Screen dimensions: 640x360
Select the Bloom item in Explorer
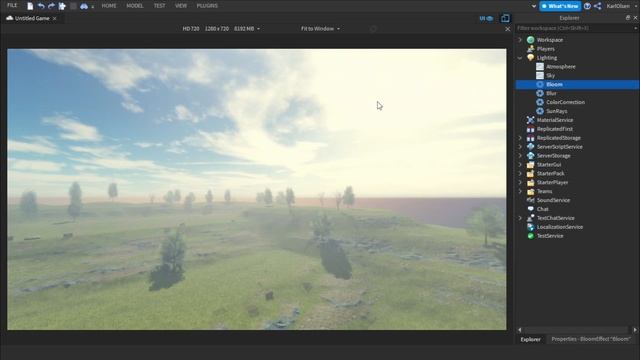coord(578,84)
